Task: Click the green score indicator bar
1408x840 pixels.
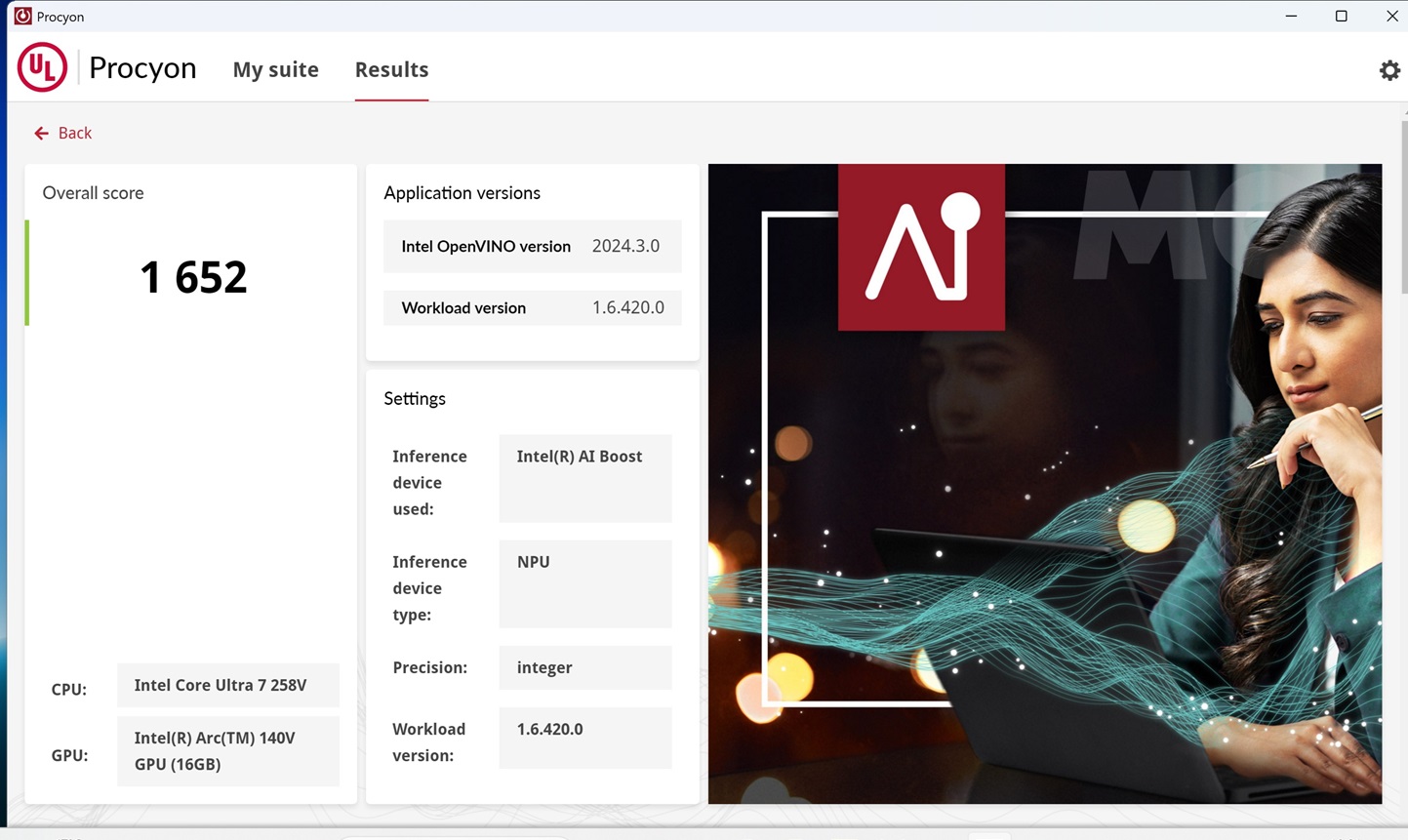Action: [x=27, y=273]
